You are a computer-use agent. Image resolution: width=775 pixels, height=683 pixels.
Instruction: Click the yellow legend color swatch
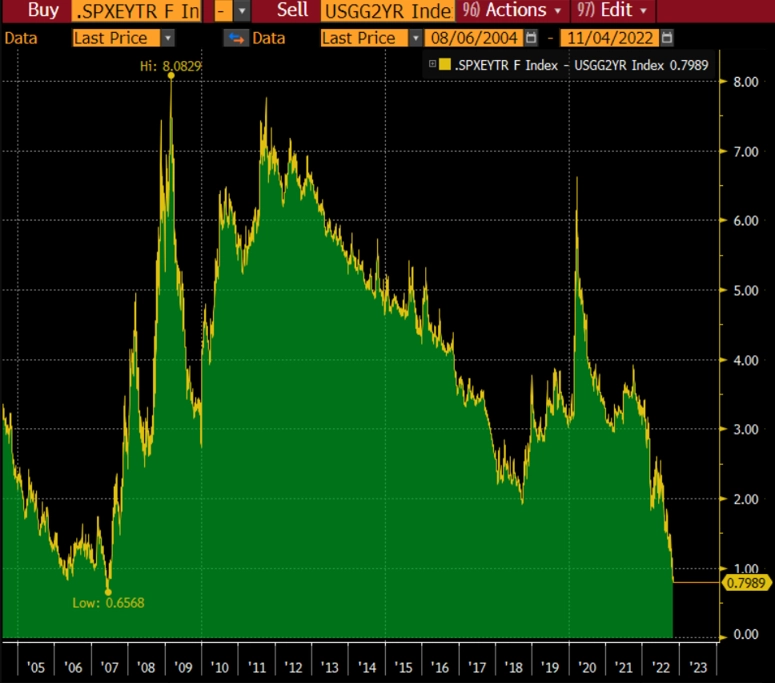[445, 64]
